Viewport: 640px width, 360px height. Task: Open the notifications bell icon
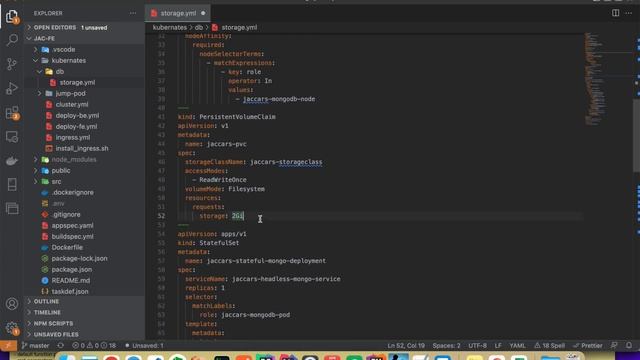click(x=629, y=346)
